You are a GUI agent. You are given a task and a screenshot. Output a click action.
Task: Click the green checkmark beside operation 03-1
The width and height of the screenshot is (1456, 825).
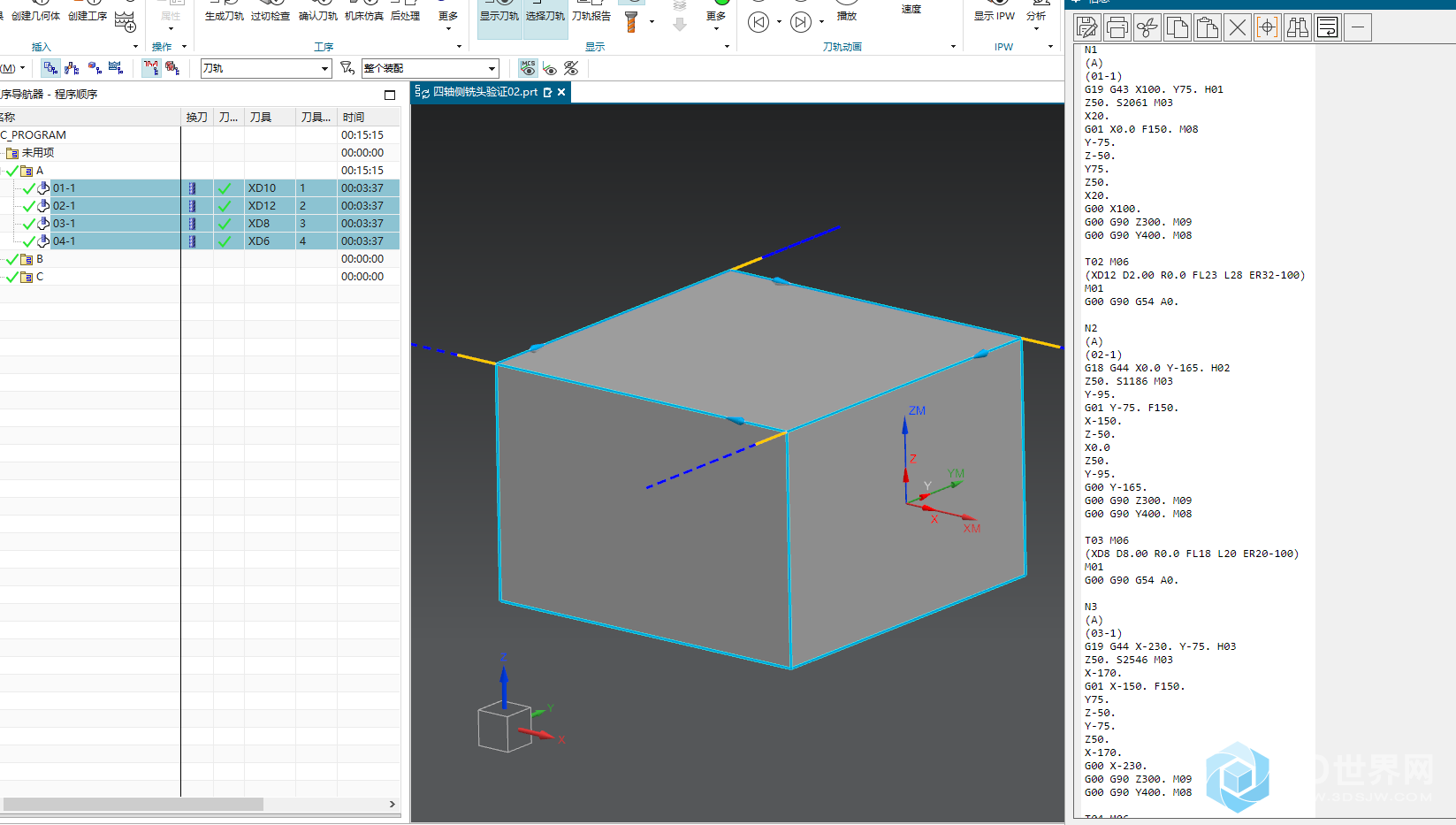pyautogui.click(x=29, y=224)
